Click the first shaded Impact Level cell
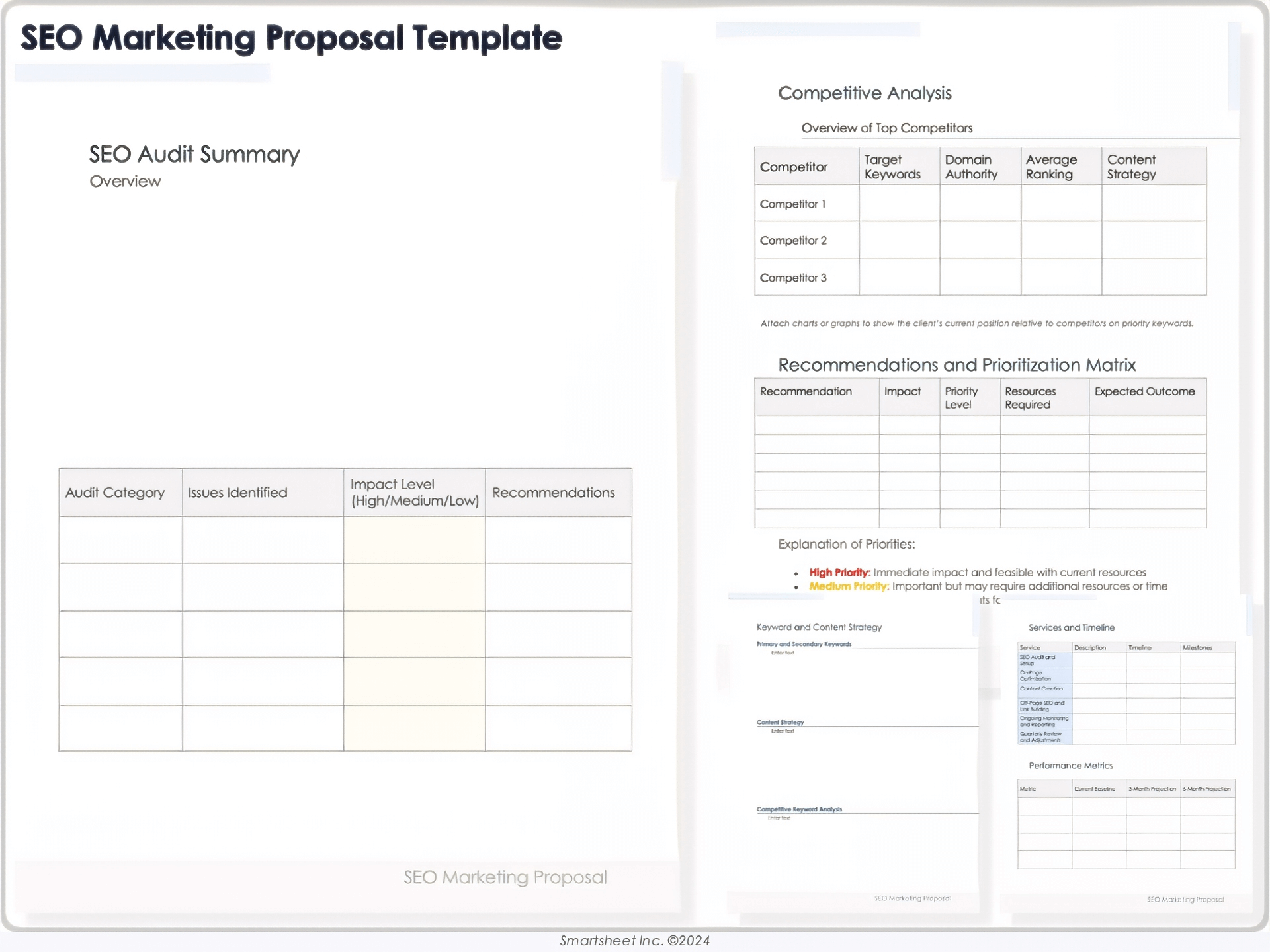The image size is (1270, 952). pos(414,539)
